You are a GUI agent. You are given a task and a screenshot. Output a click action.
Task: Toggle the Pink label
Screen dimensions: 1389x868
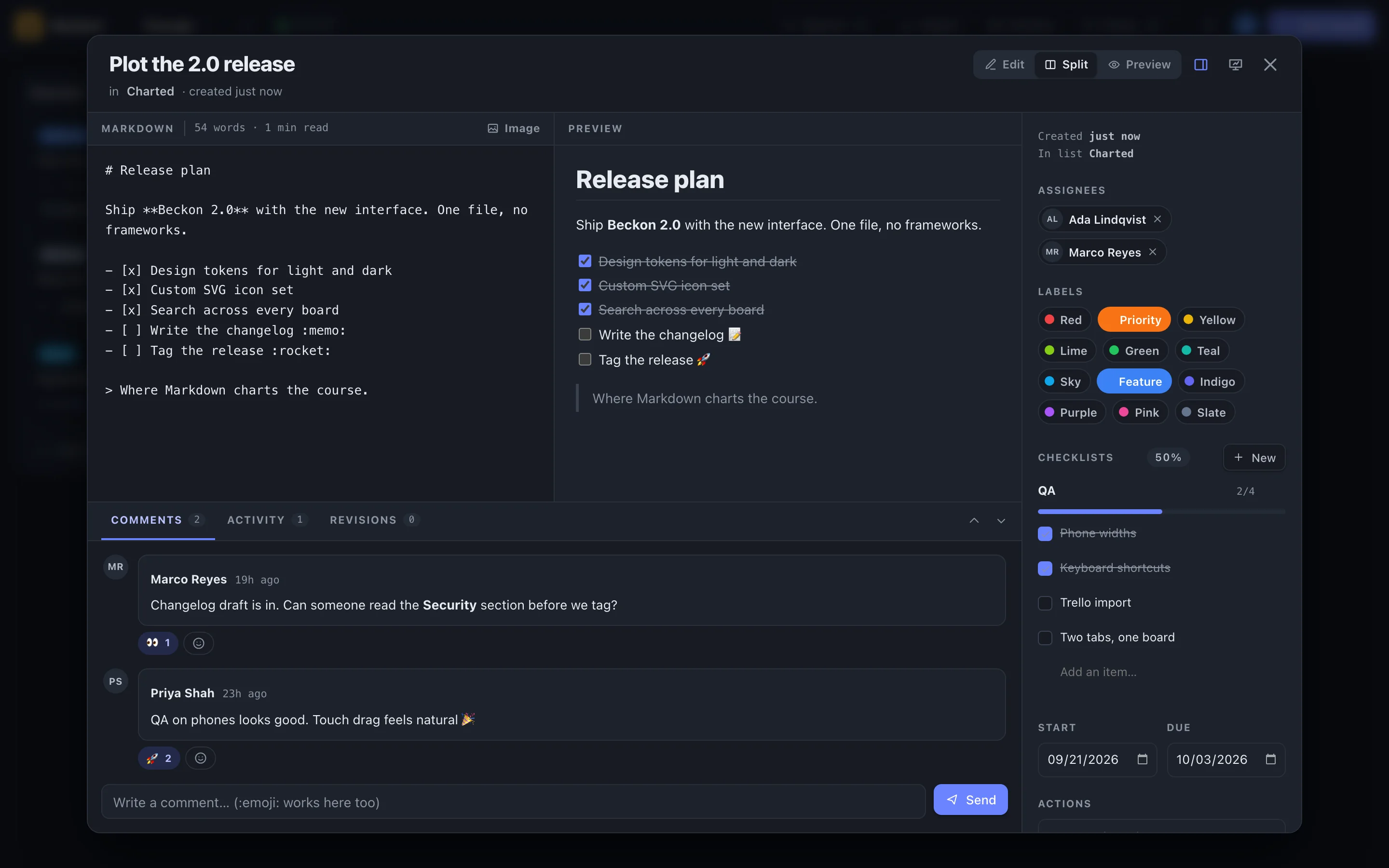[1140, 412]
